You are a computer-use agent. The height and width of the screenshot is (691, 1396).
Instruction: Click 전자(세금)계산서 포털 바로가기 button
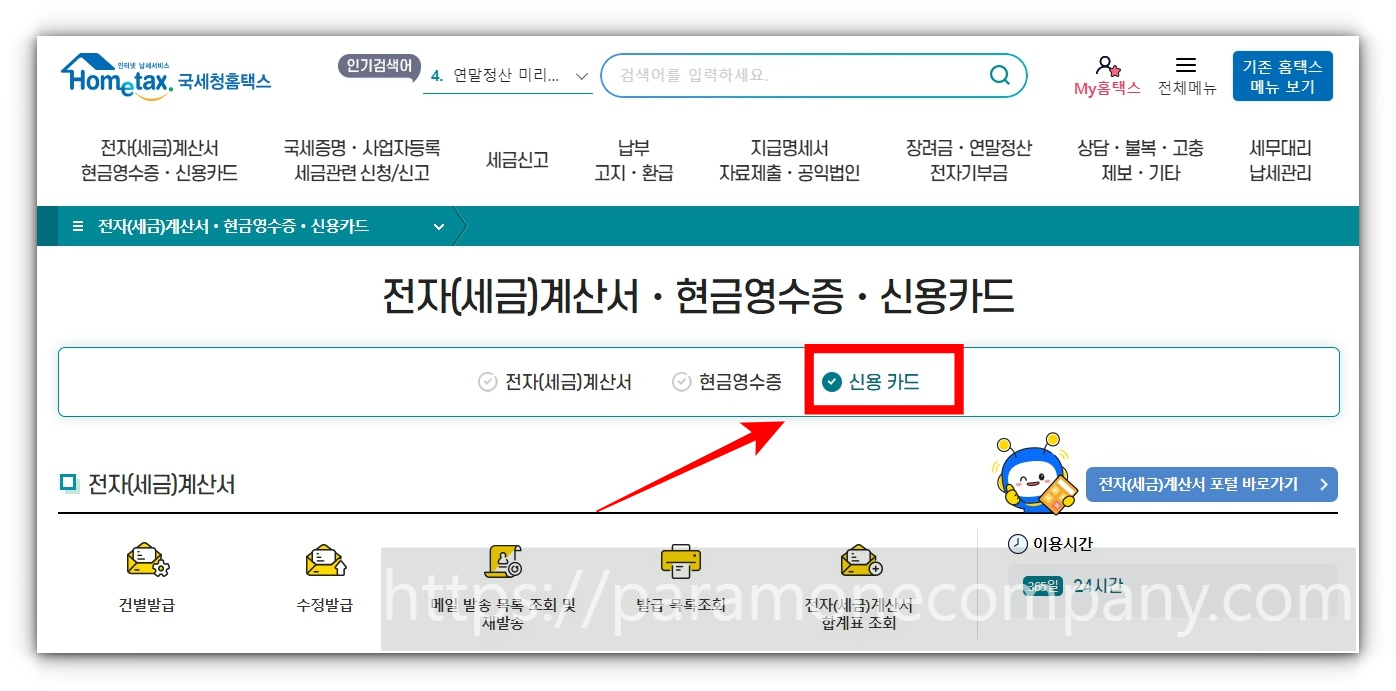(x=1211, y=484)
